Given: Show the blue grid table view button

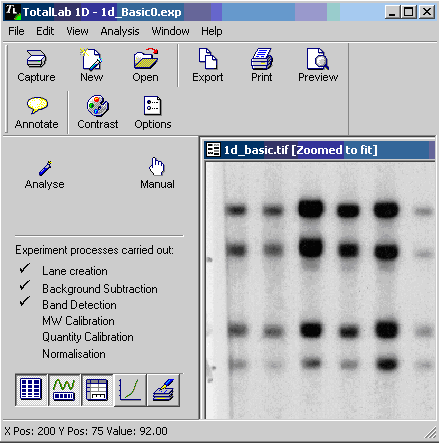Looking at the screenshot, I should click(31, 389).
